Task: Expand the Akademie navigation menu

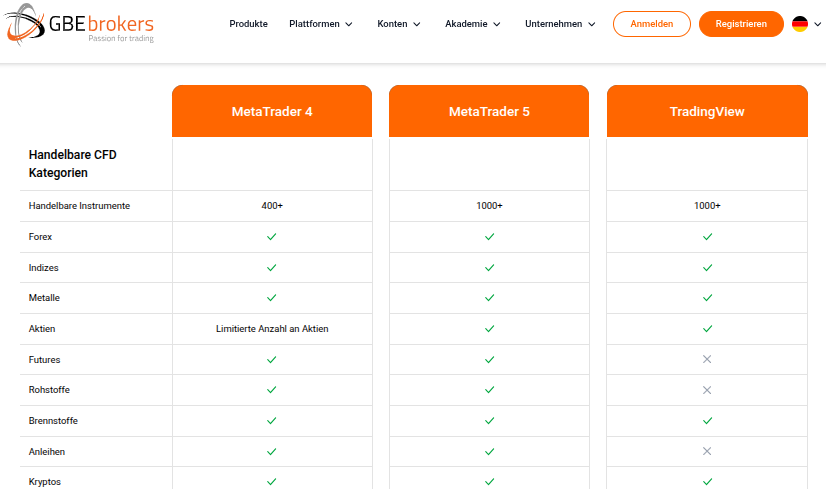Action: [x=473, y=24]
